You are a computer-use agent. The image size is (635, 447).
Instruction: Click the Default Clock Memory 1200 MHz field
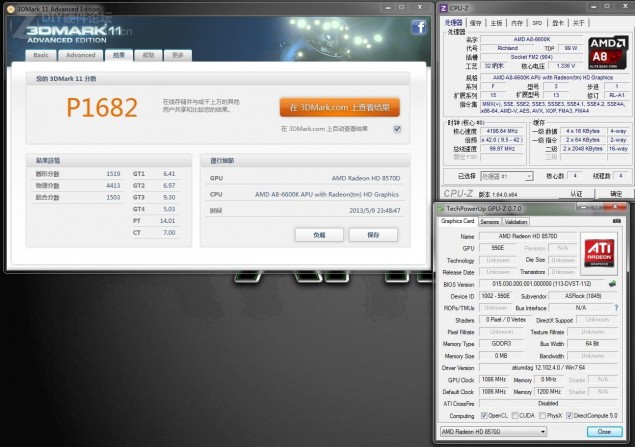[x=549, y=392]
